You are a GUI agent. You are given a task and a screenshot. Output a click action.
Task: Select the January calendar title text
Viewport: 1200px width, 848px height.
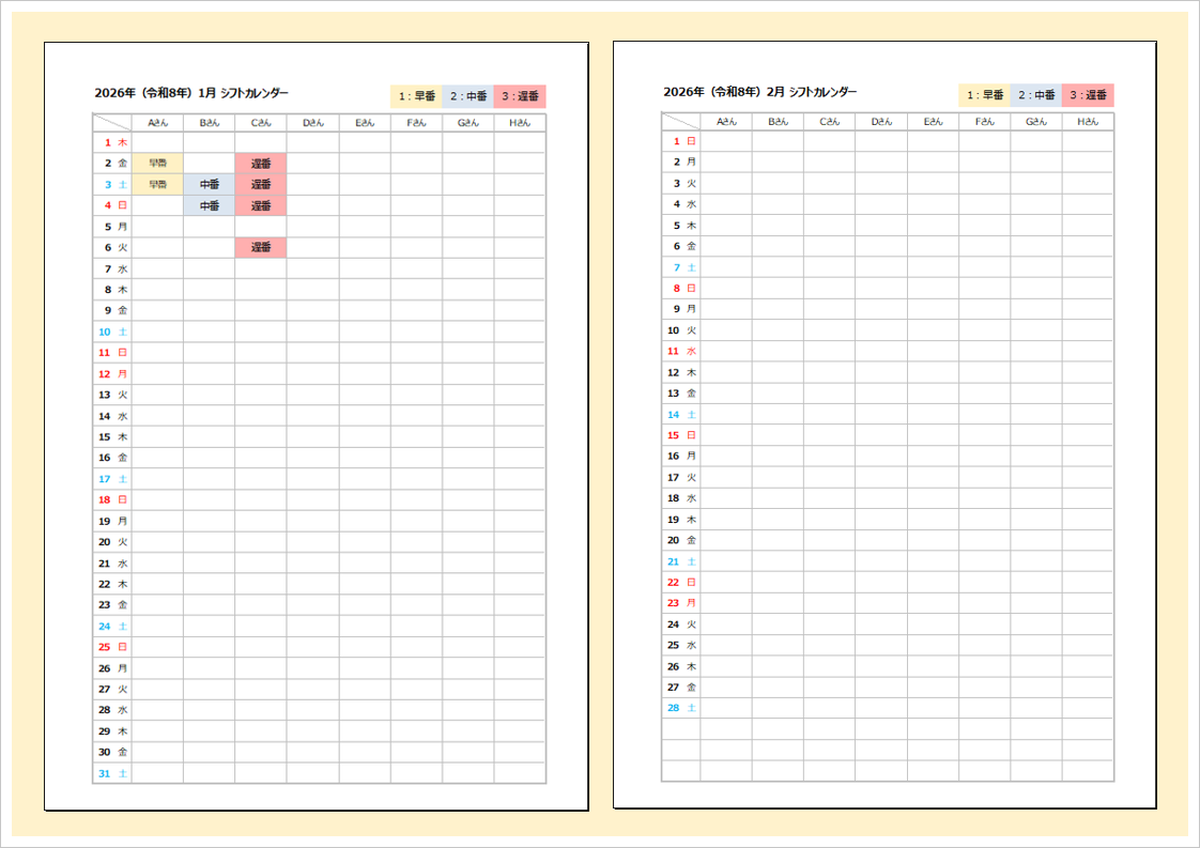click(x=192, y=93)
